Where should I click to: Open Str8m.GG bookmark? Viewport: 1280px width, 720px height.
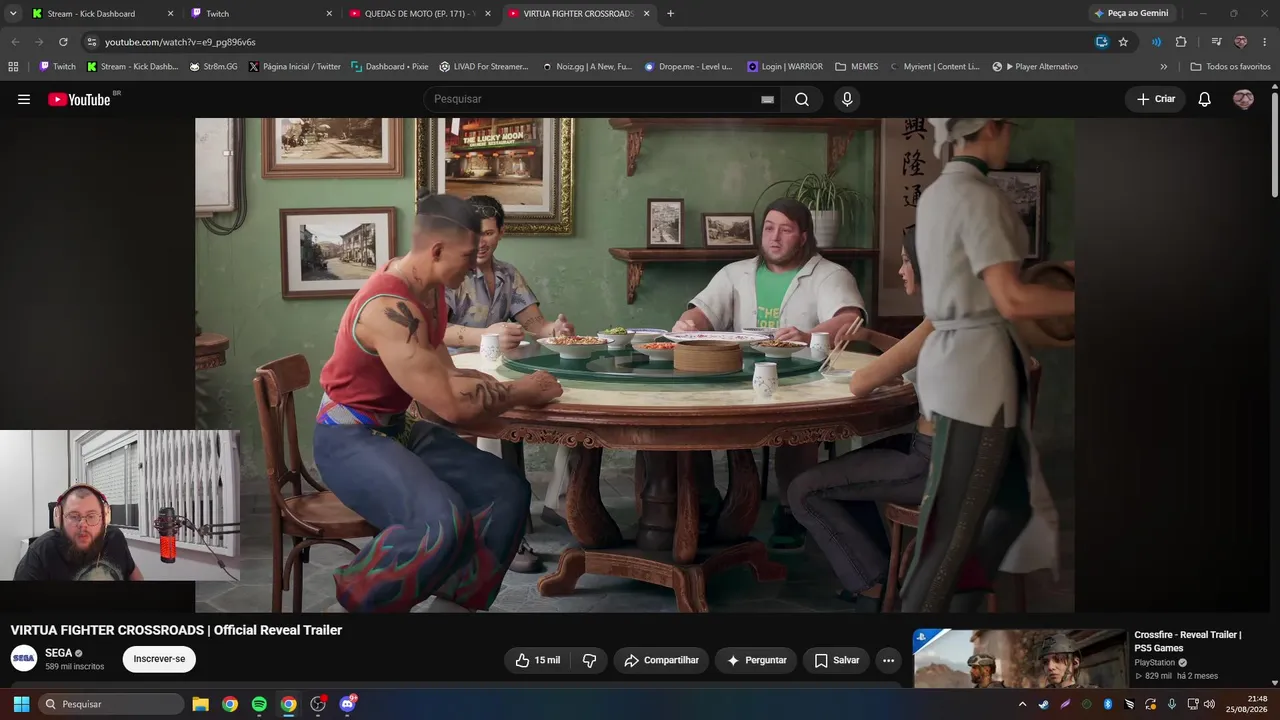click(x=213, y=67)
